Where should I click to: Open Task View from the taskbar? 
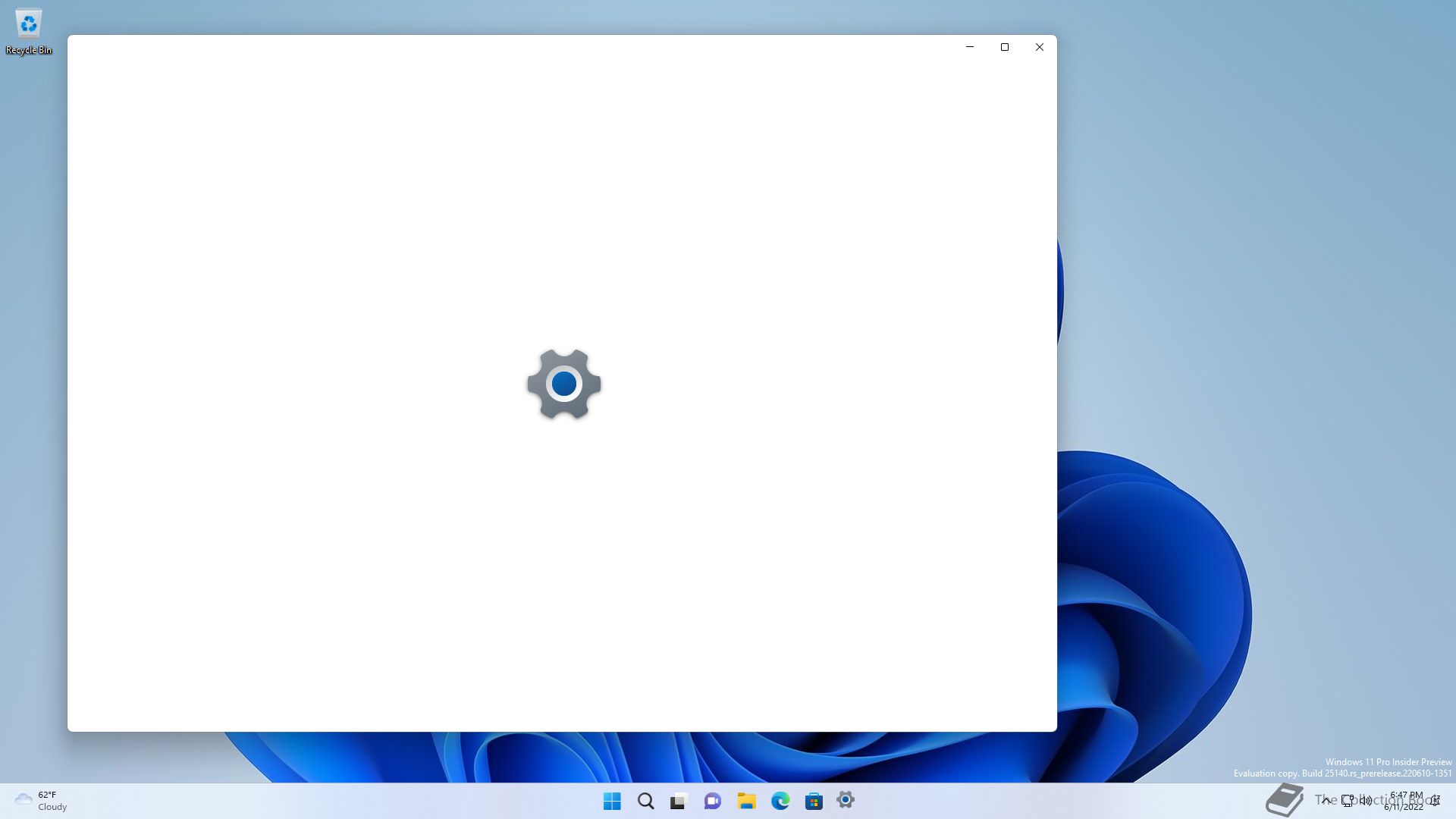point(679,801)
